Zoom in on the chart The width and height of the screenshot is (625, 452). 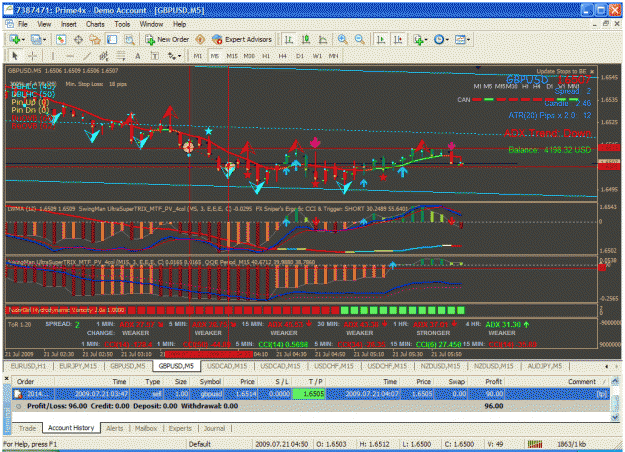[342, 39]
